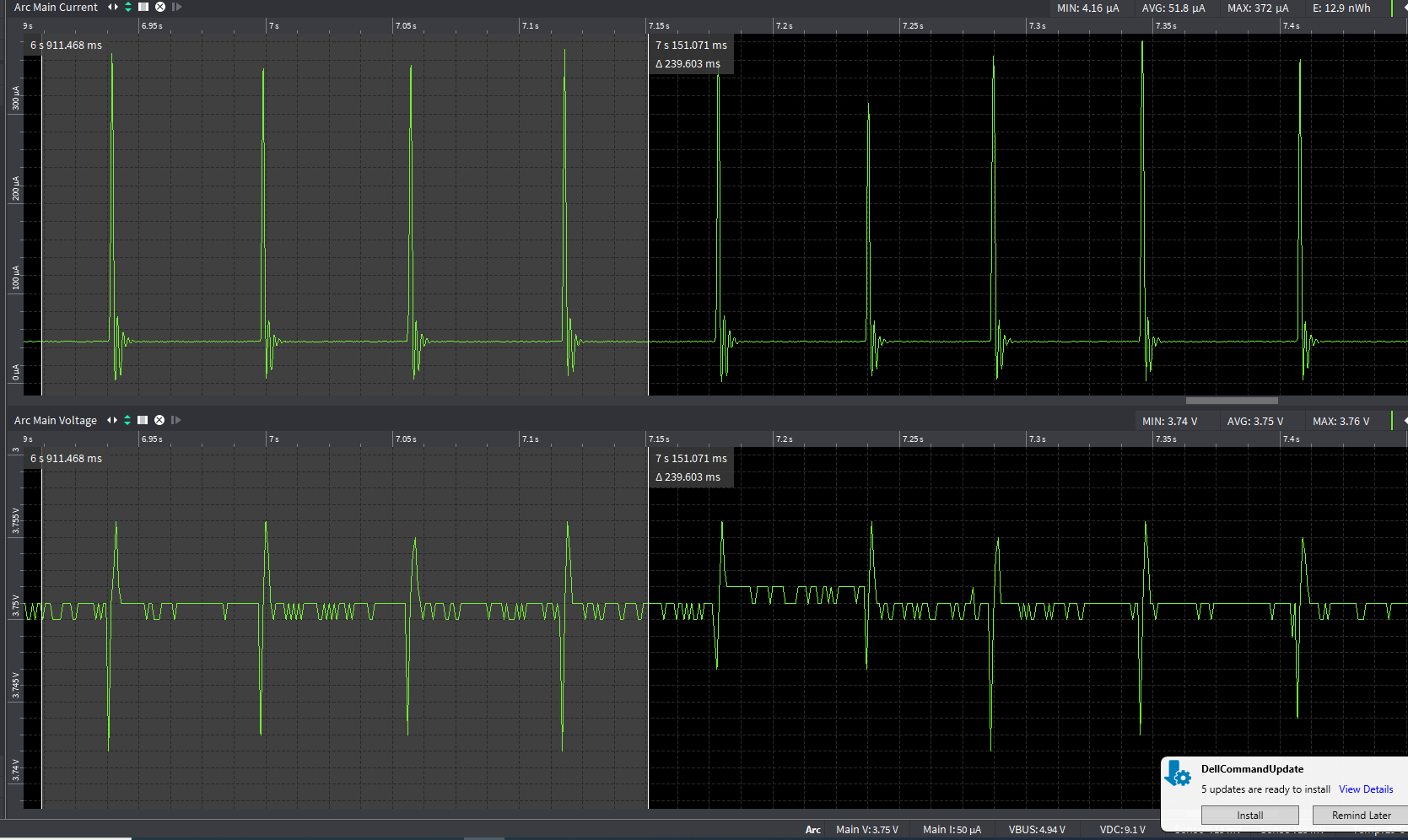Screen dimensions: 1408x840
Task: Click horizontal fit arrows in Arc Main Current
Action: click(112, 7)
